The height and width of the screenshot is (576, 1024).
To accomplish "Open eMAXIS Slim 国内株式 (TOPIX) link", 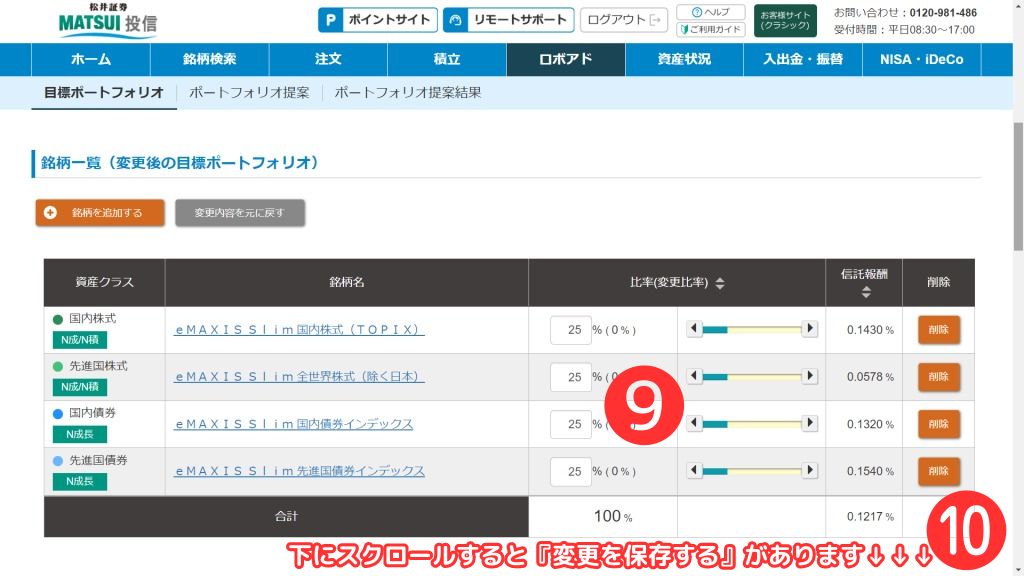I will [x=299, y=330].
